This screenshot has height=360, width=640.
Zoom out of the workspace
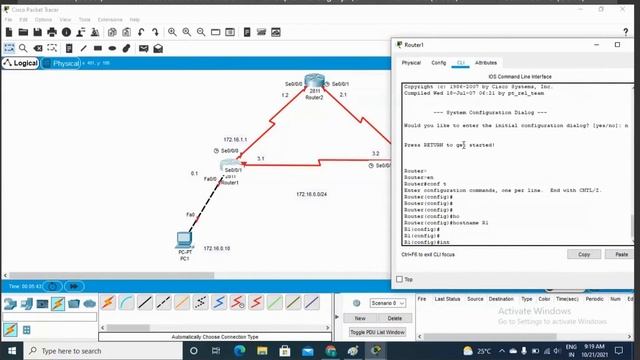201,32
